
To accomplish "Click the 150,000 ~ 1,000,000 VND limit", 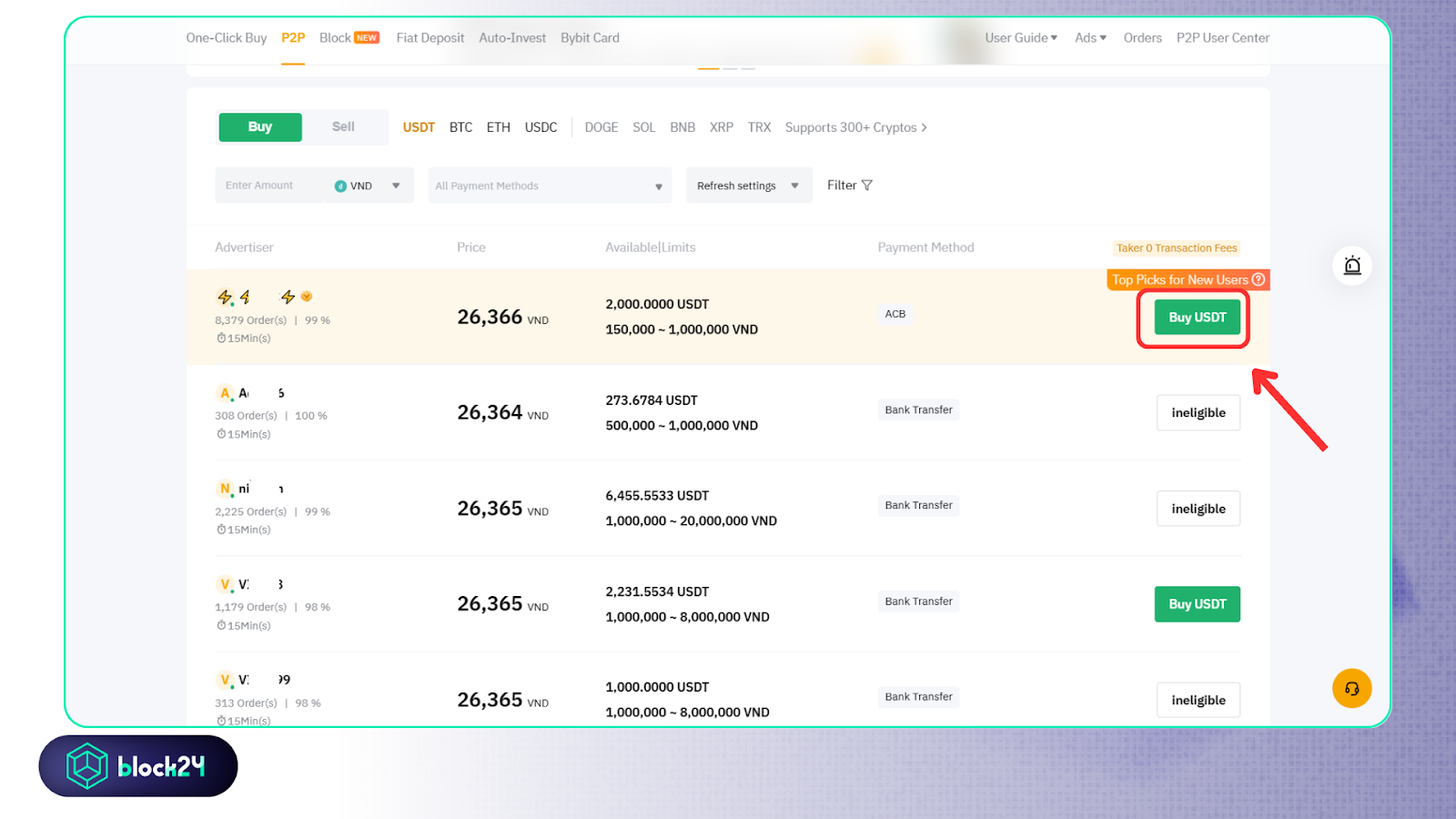I will tap(682, 330).
